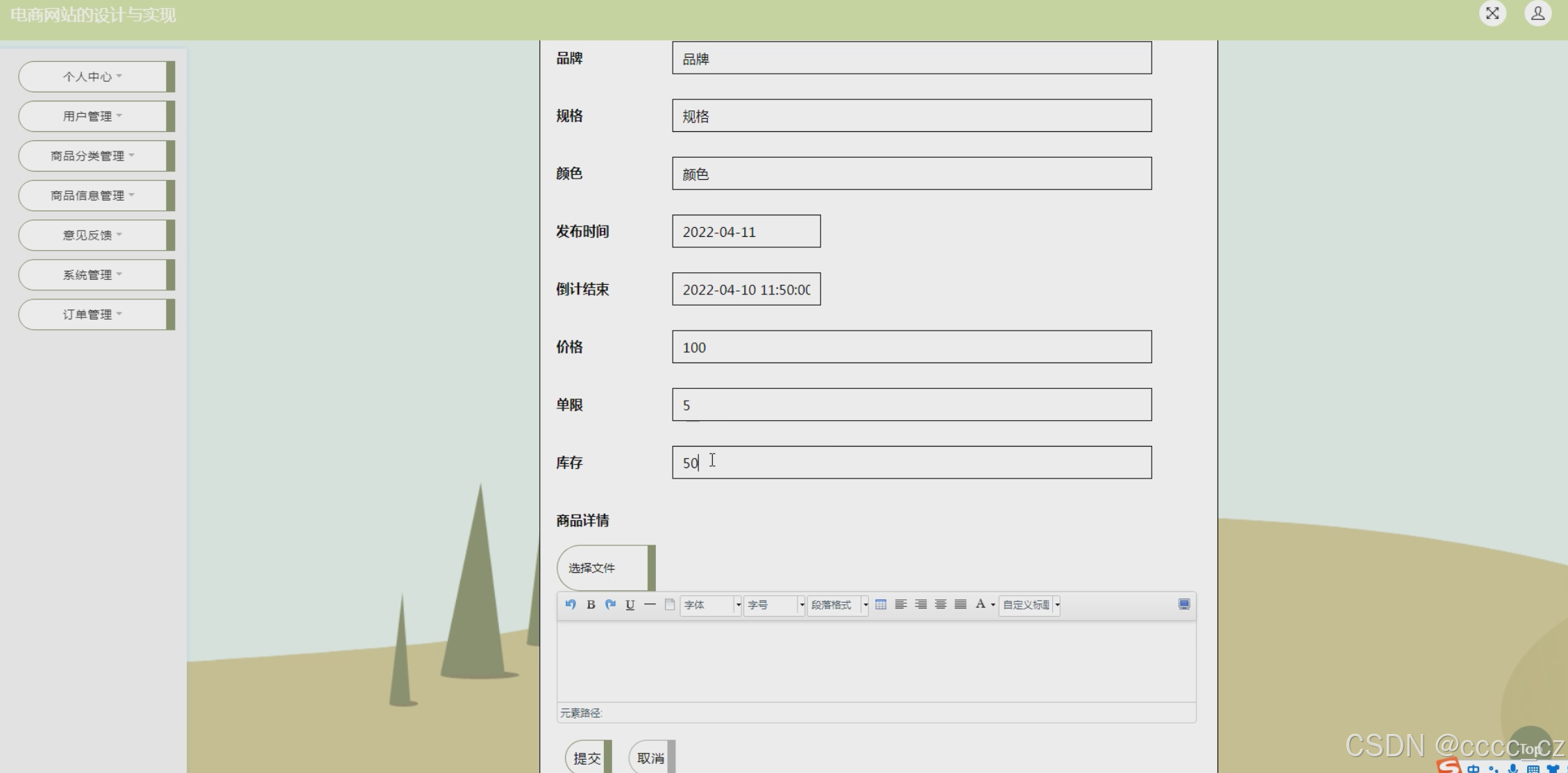
Task: Toggle bold formatting in editor
Action: coord(591,604)
